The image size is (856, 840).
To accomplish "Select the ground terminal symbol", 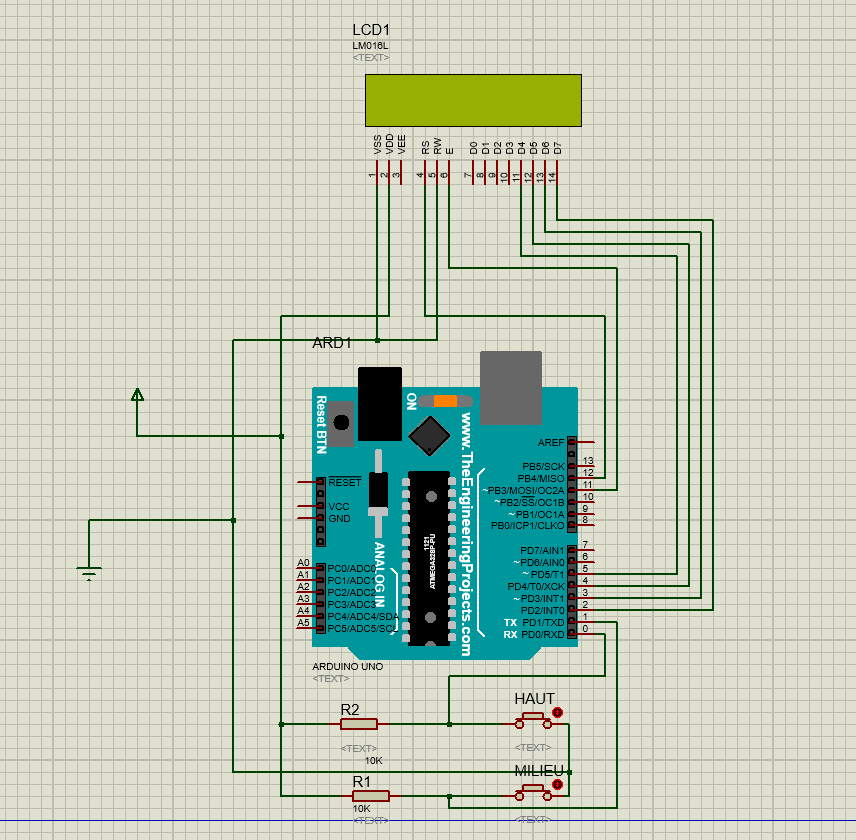I will click(89, 573).
